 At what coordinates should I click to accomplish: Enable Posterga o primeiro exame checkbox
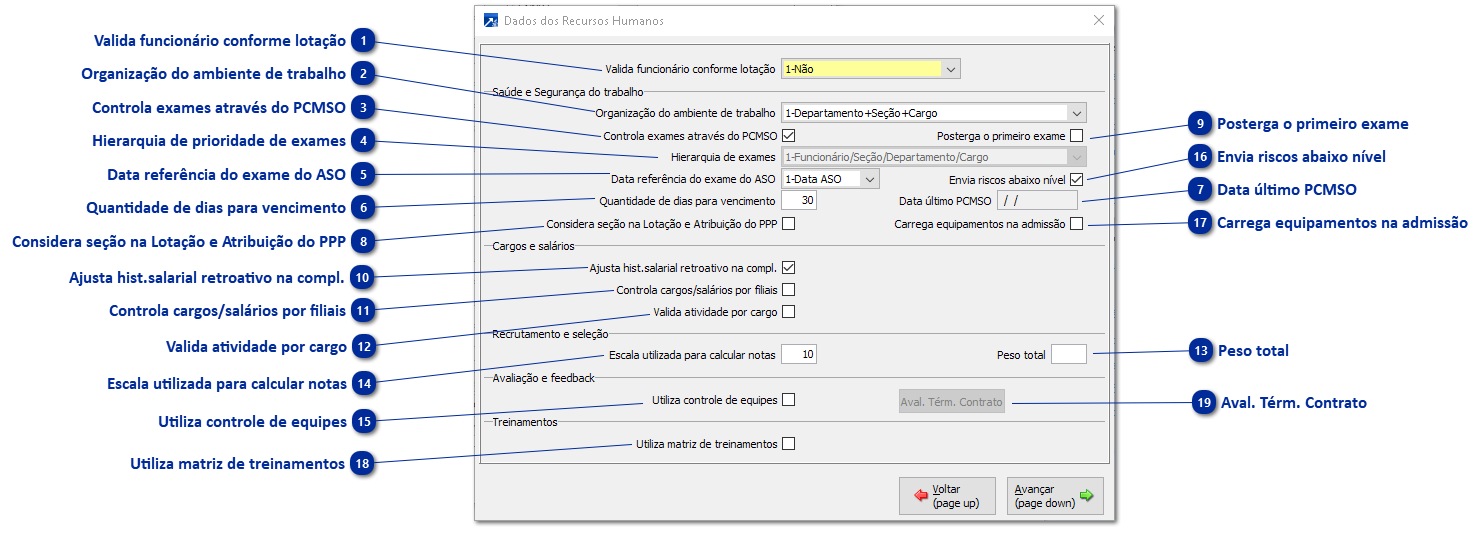coord(1076,136)
